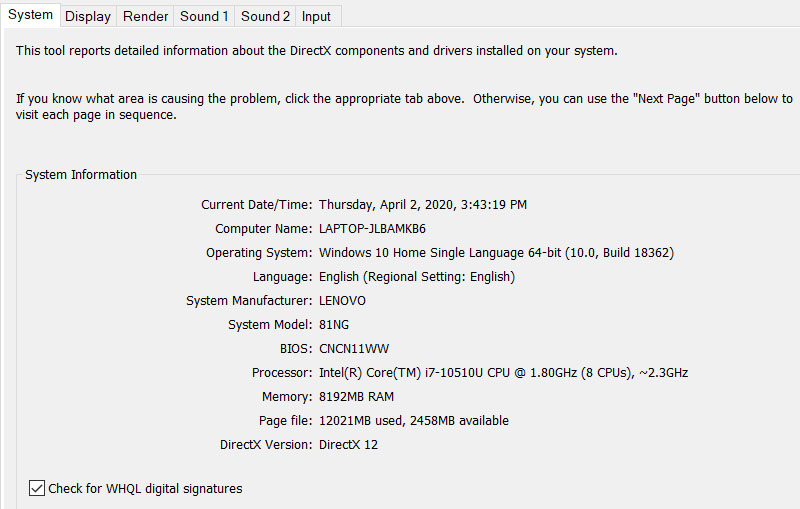
Task: Click the System Model value 81NG
Action: [x=334, y=325]
